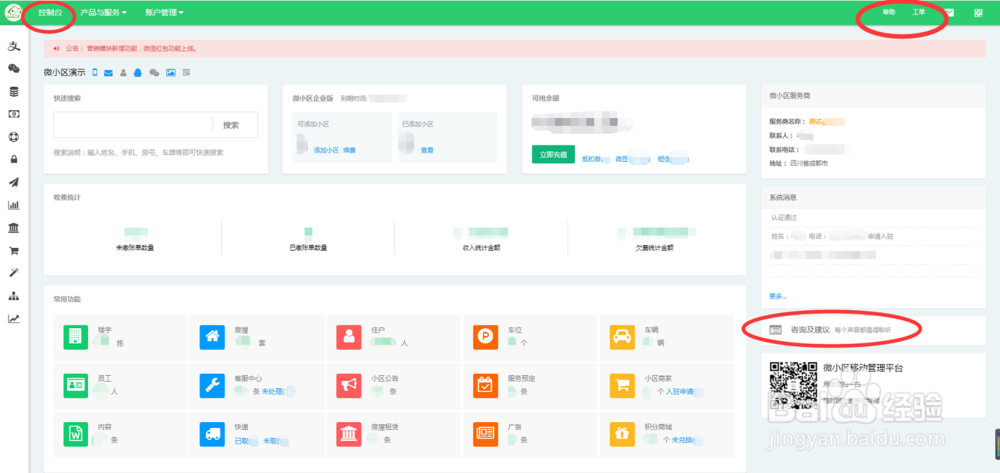Open the 房屋租赁 rental tile icon
The height and width of the screenshot is (473, 1000).
349,433
